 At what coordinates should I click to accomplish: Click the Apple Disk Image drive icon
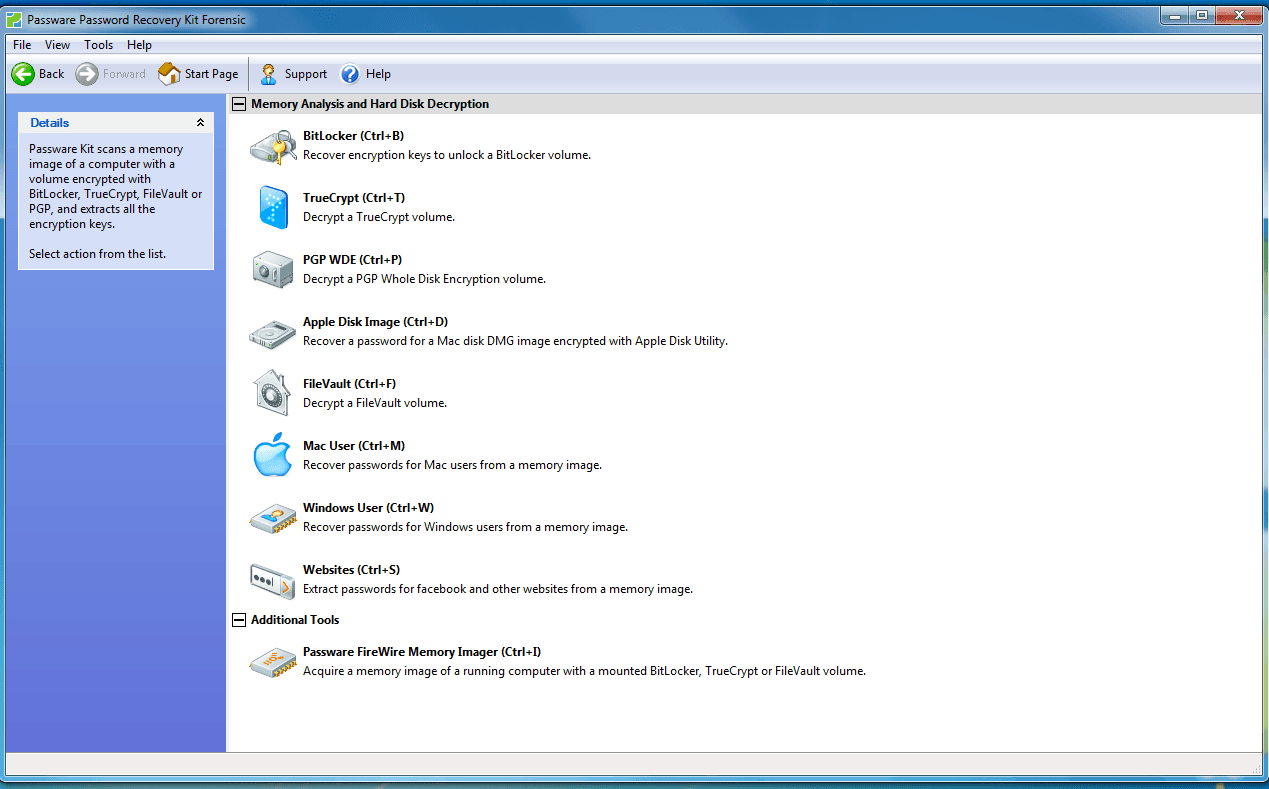[273, 333]
